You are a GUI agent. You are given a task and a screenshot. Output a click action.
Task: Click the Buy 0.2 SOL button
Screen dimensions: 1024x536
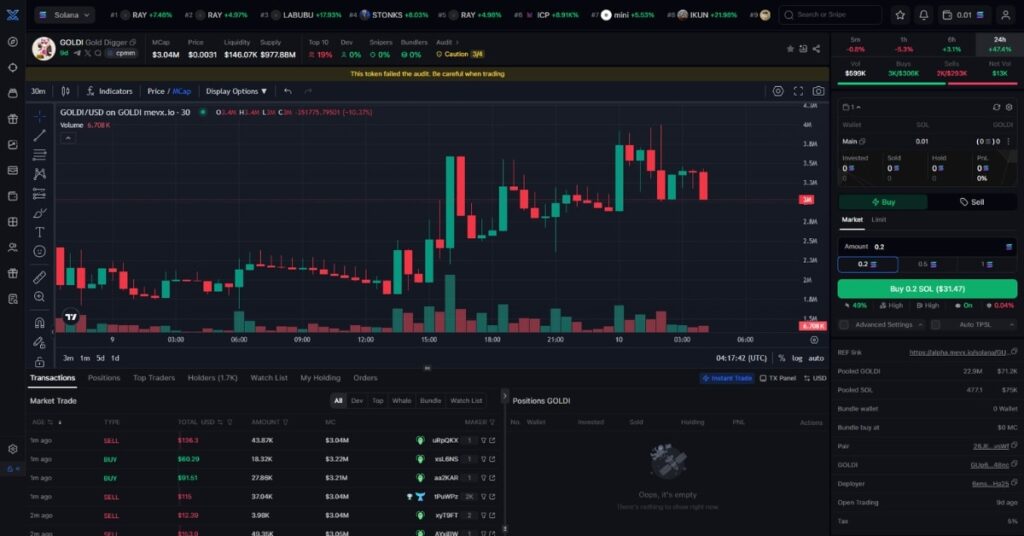pos(927,289)
